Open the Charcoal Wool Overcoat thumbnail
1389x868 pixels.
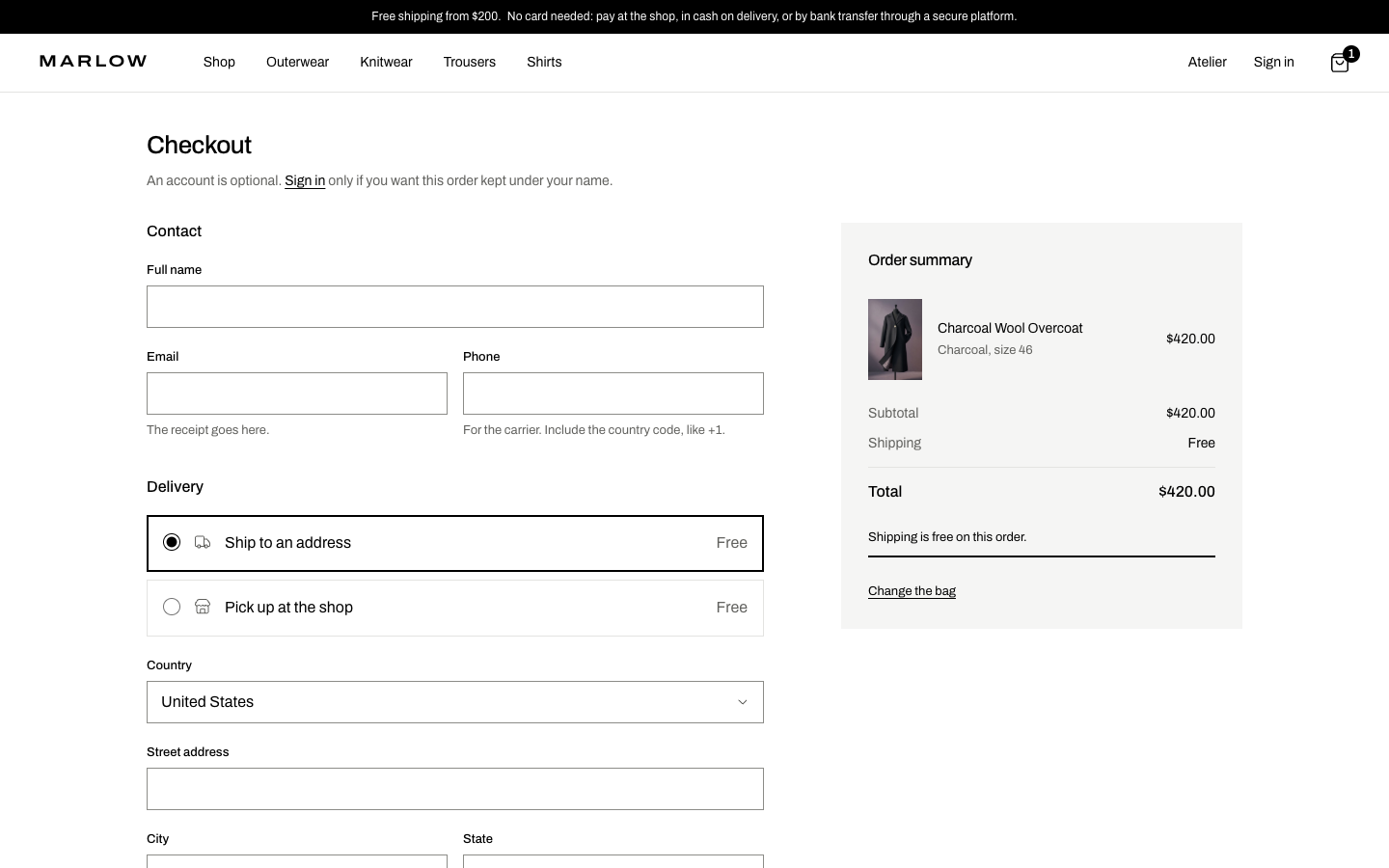click(x=895, y=339)
